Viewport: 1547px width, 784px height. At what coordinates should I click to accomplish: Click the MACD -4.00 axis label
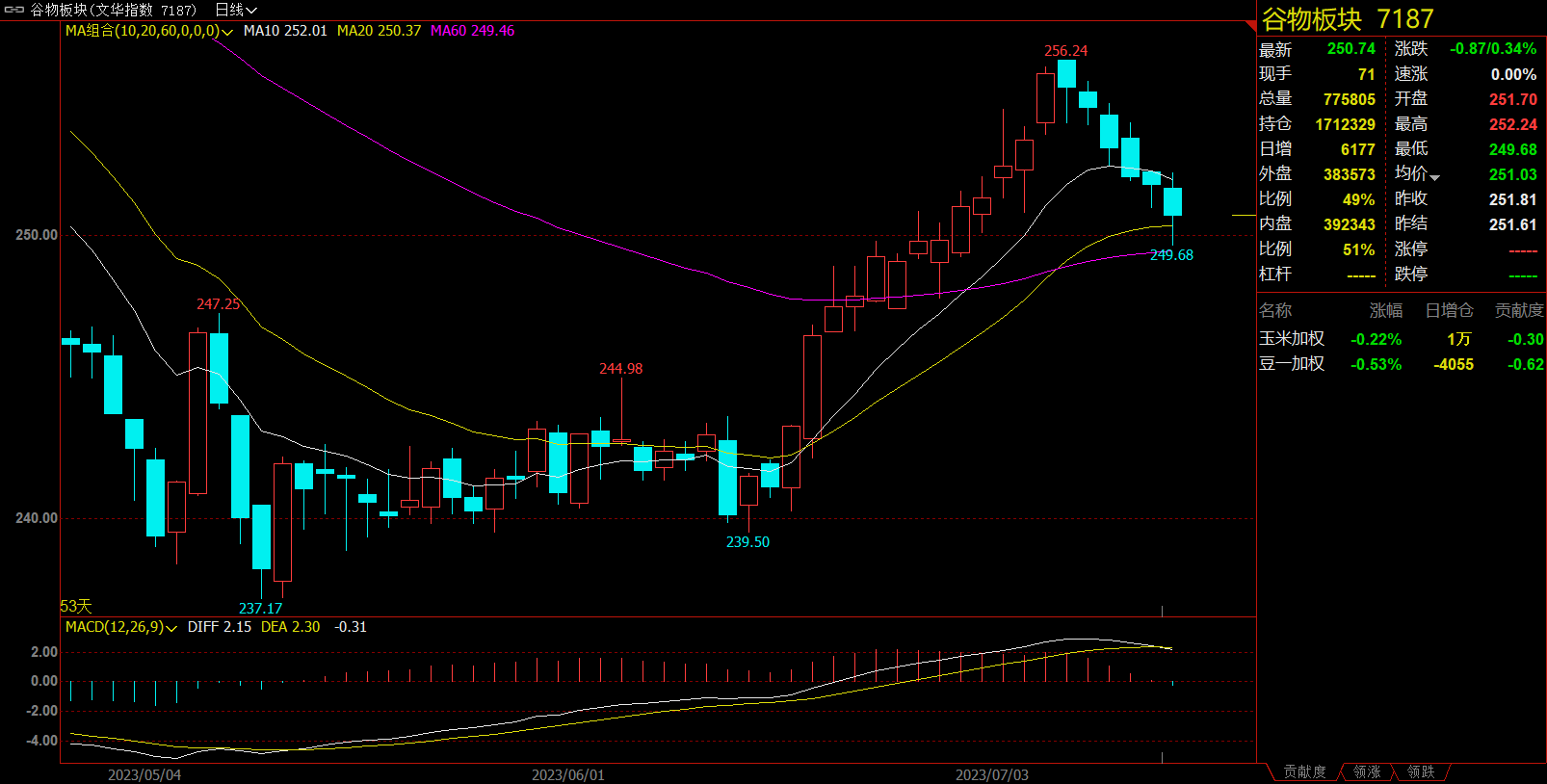pos(41,741)
